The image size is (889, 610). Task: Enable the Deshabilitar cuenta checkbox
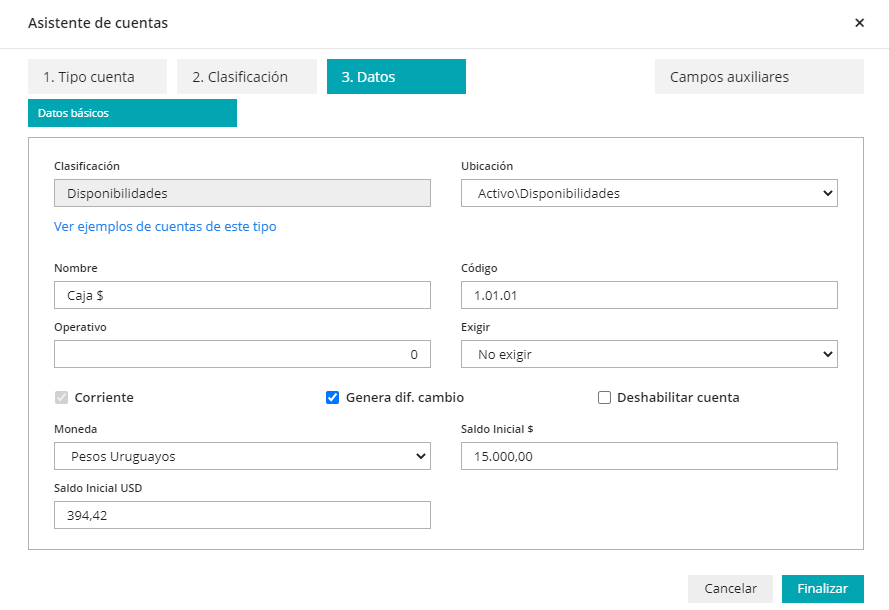(604, 397)
